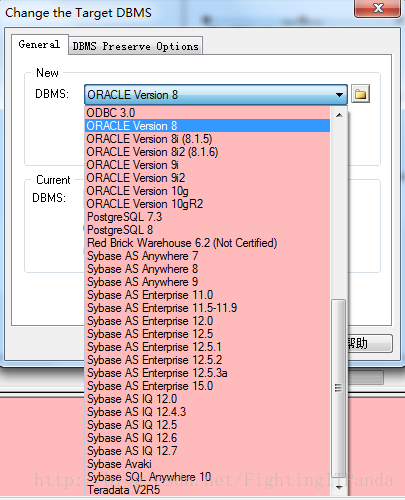Select Sybase AS Enterprise 12.5.3a
The height and width of the screenshot is (500, 405).
point(207,373)
